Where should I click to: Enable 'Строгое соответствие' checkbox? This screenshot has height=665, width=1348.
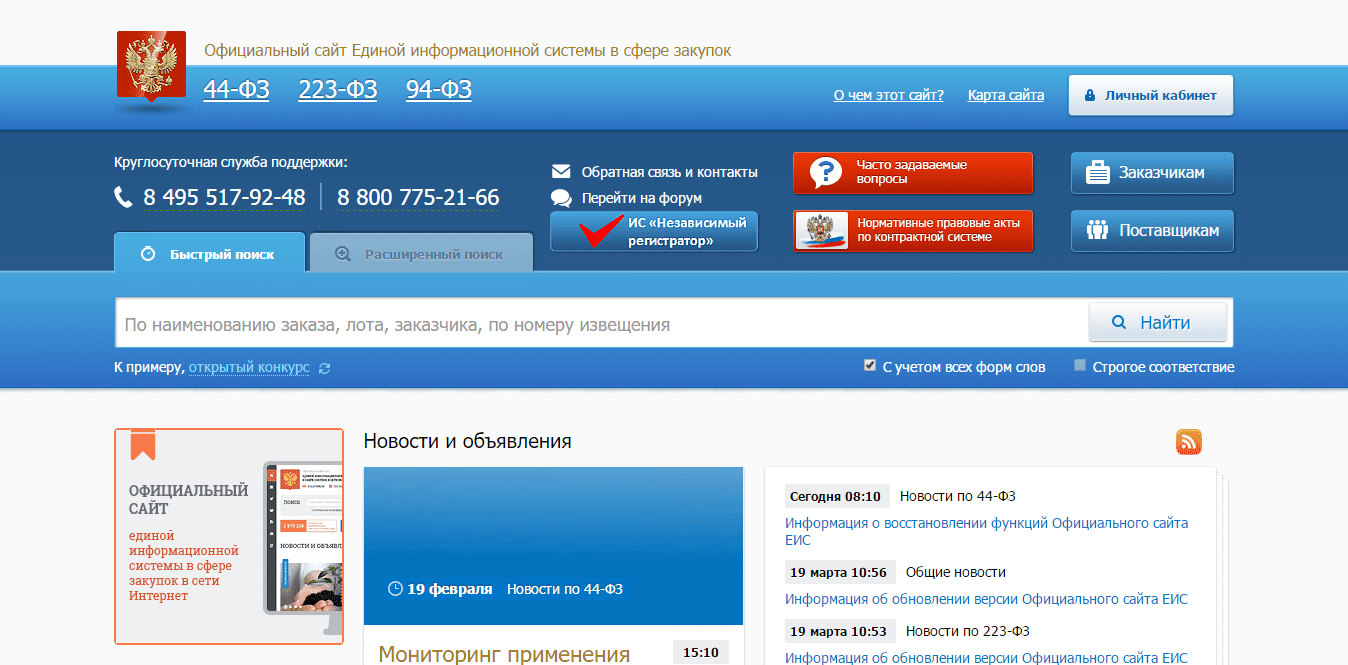coord(1080,366)
